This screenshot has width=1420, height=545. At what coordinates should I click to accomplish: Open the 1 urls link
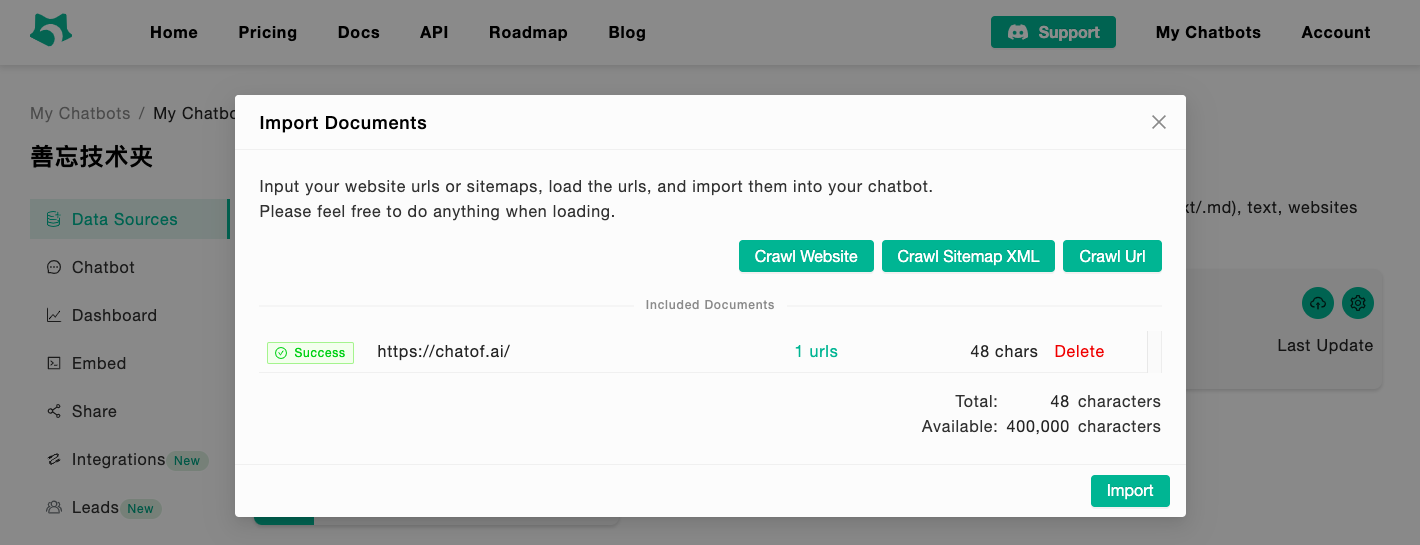click(816, 351)
